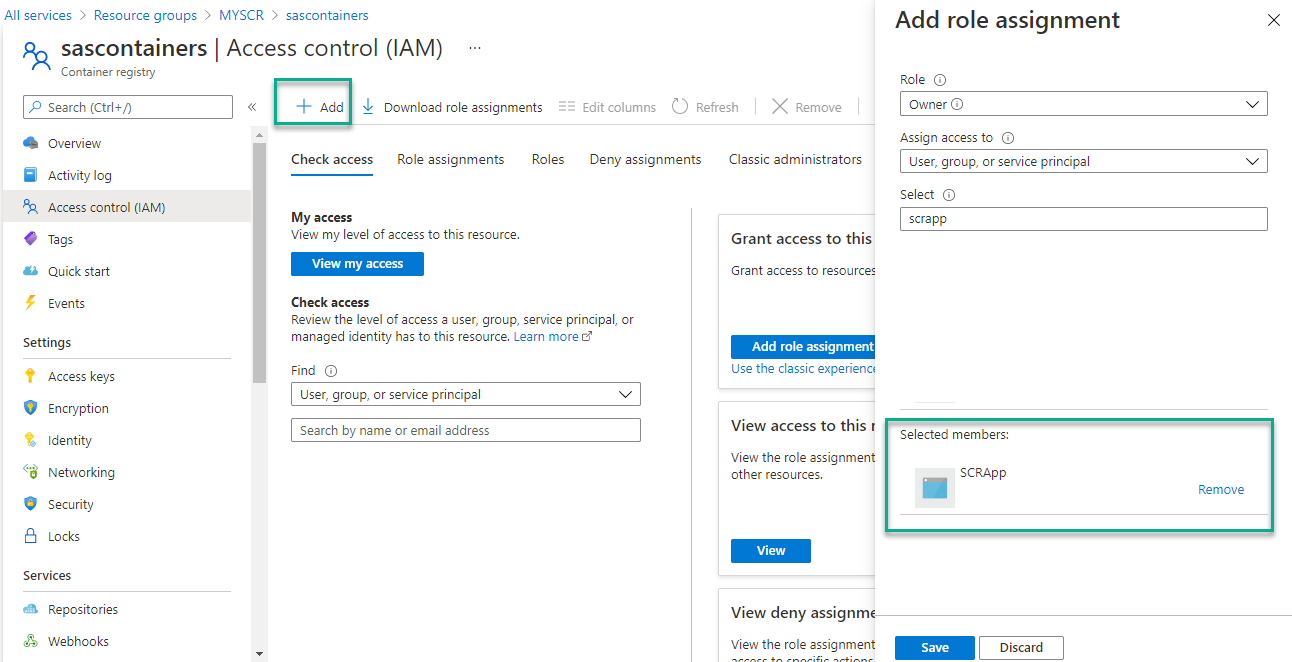Click the View my access button
The image size is (1292, 662).
click(357, 264)
